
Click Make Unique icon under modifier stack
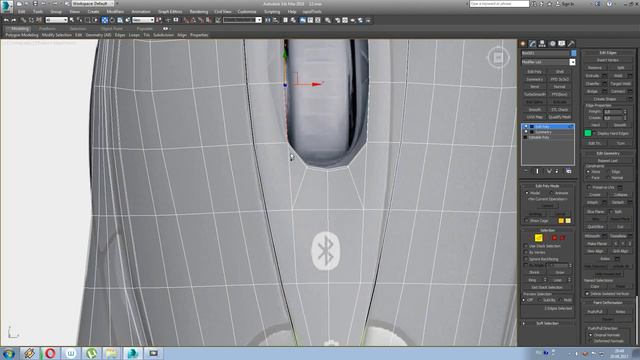point(549,171)
